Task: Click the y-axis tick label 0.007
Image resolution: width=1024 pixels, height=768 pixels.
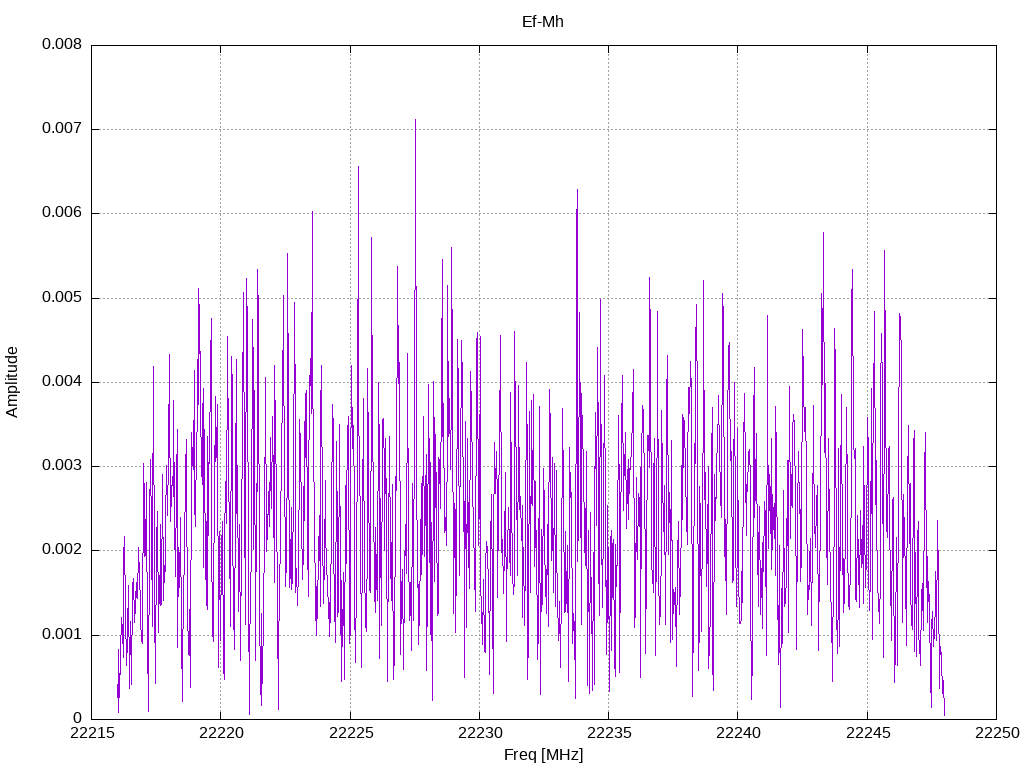Action: (62, 129)
